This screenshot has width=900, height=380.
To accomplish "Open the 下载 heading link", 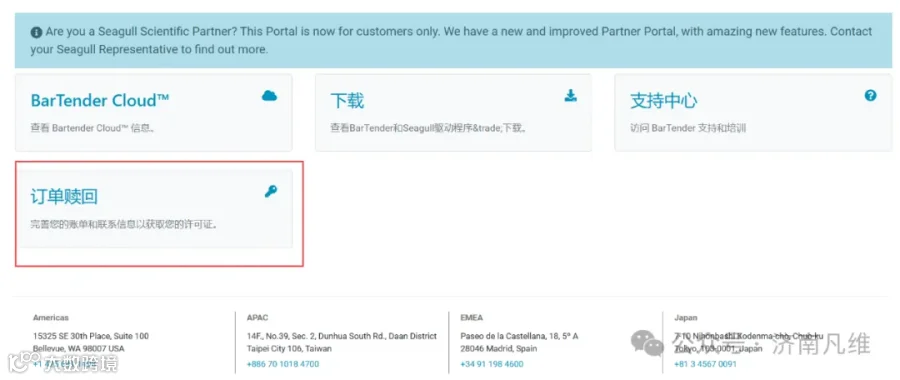I will (347, 101).
